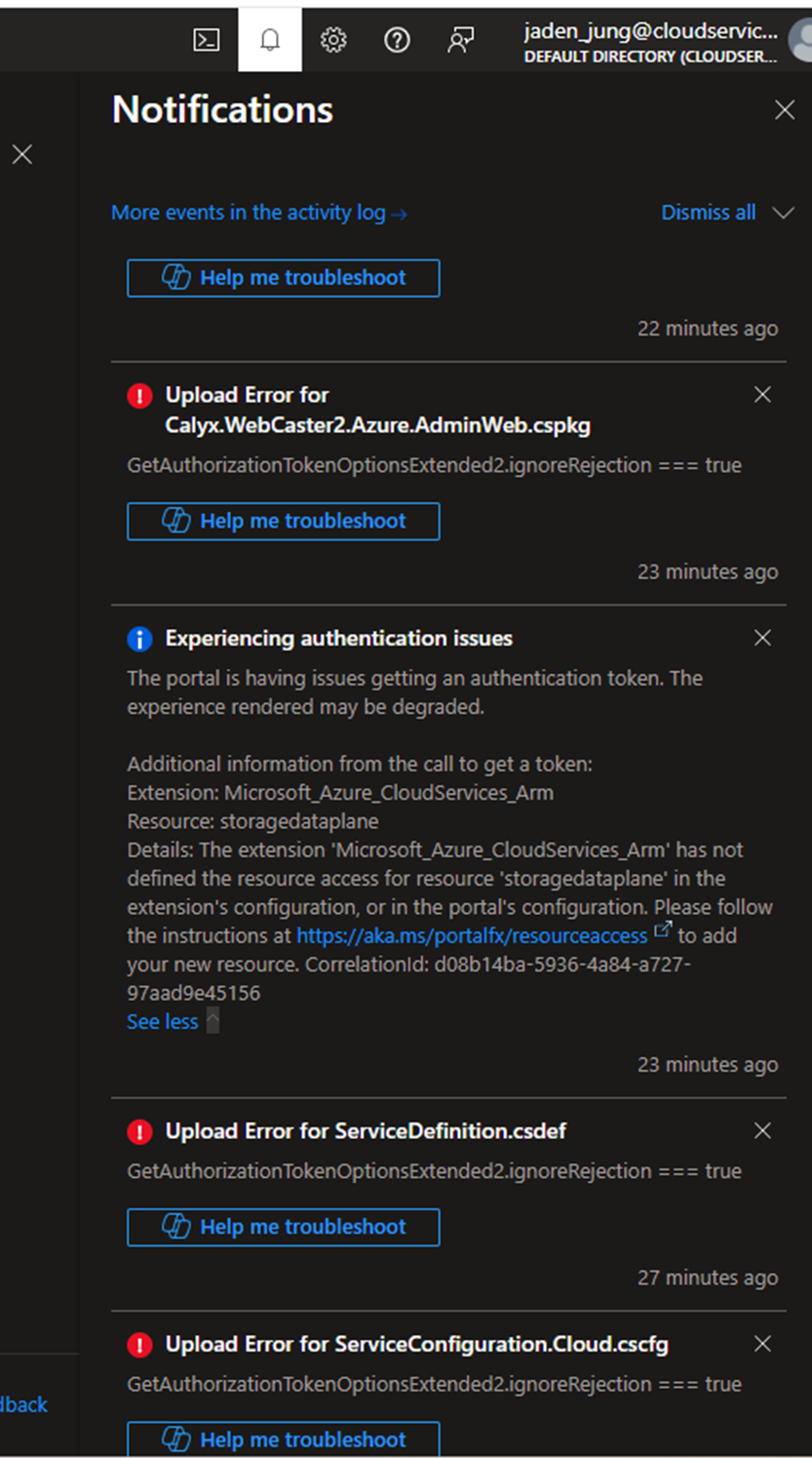Close the Notifications panel

(x=785, y=110)
